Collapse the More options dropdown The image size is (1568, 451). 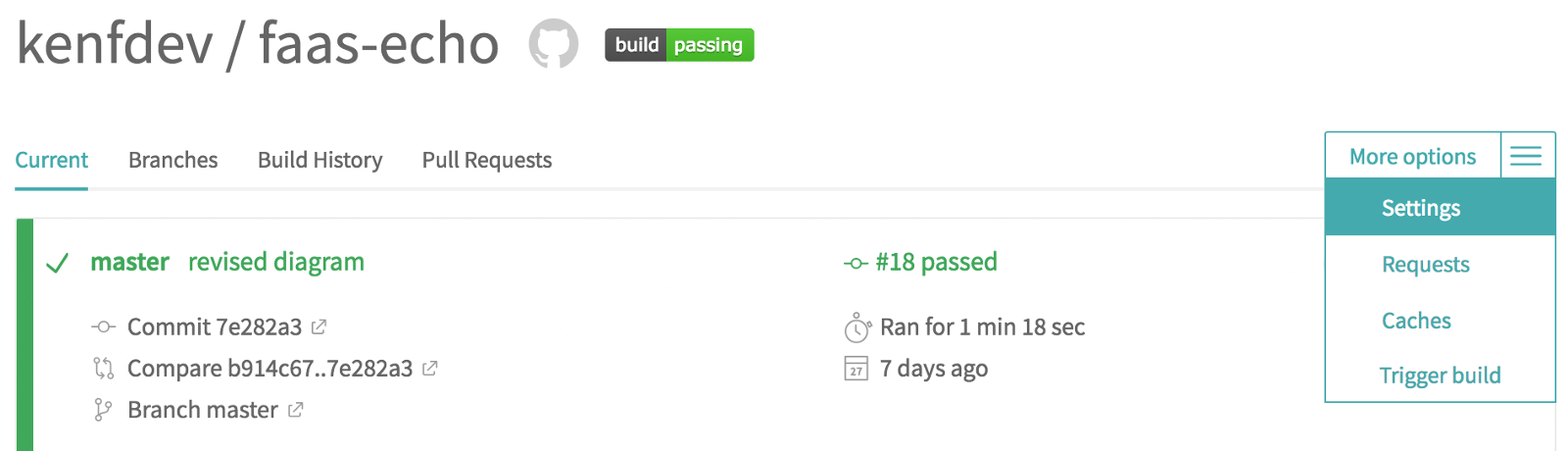(1411, 157)
